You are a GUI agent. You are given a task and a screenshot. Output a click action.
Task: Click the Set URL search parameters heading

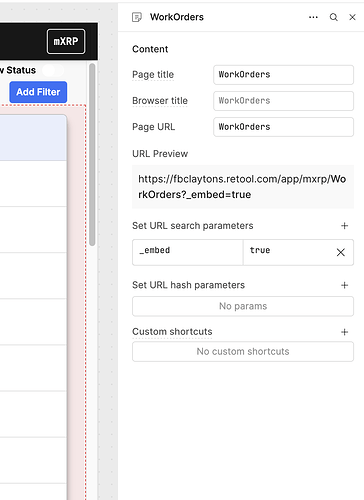(193, 226)
